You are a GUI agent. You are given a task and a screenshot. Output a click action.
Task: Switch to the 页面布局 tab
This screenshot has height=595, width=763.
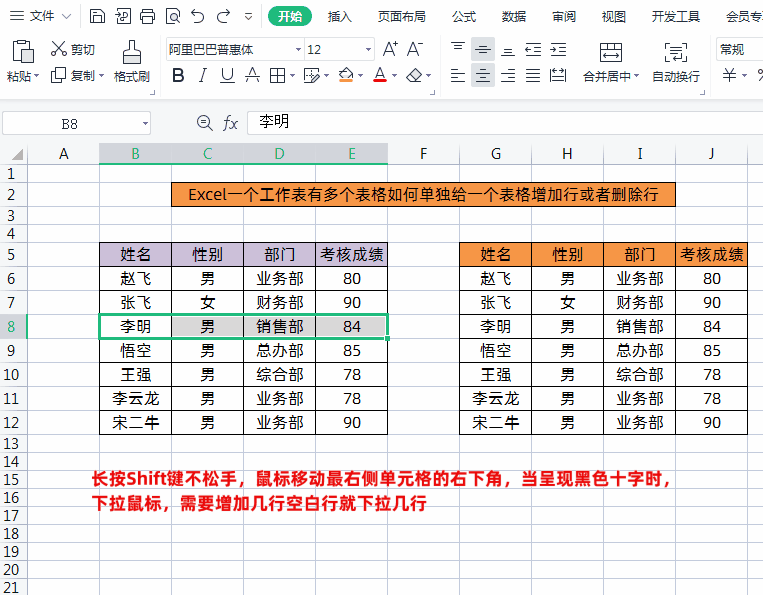coord(401,17)
